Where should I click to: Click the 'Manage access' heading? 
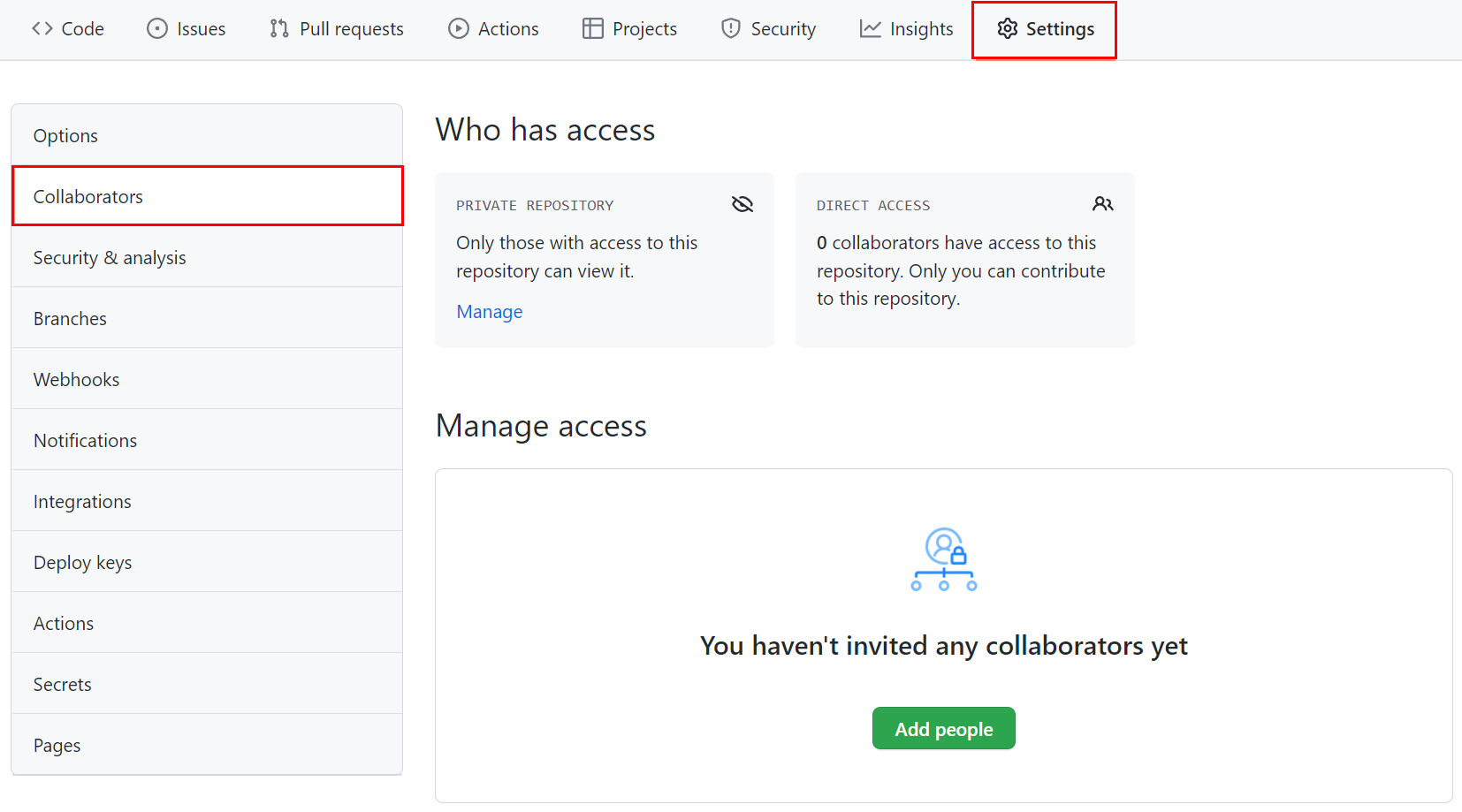[541, 426]
